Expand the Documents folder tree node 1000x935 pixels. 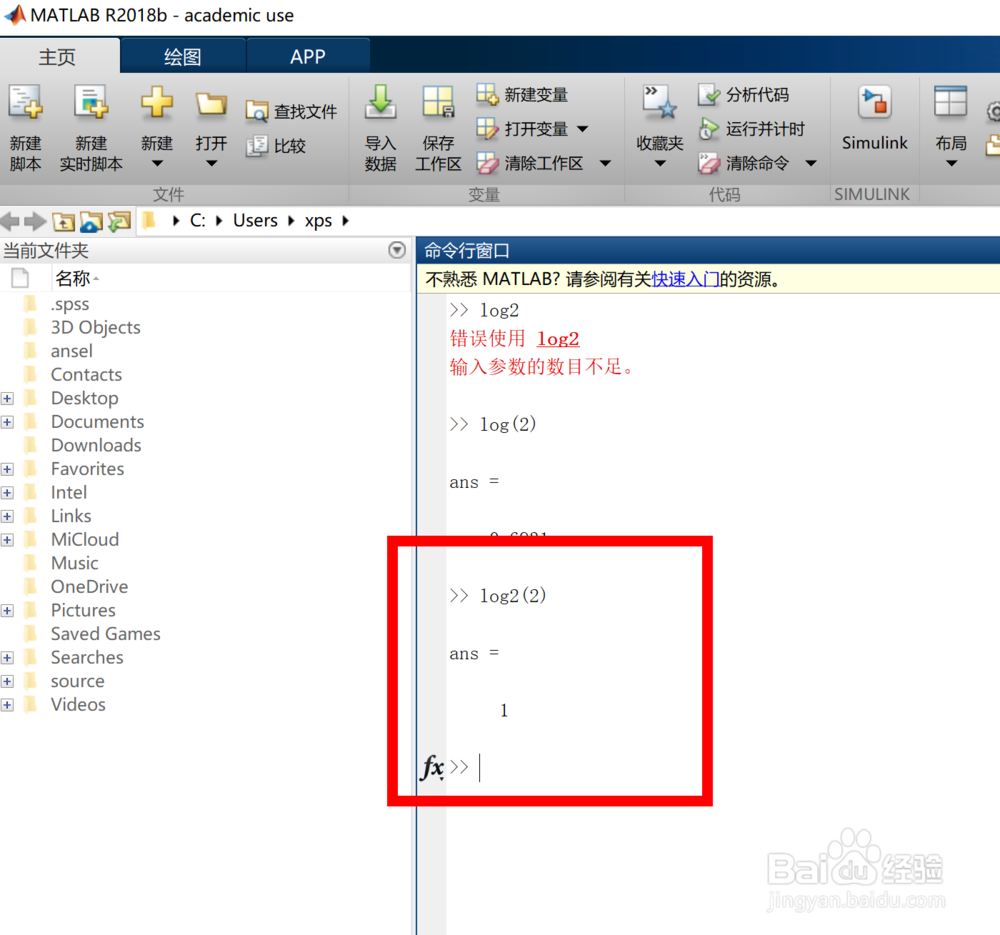pyautogui.click(x=7, y=422)
